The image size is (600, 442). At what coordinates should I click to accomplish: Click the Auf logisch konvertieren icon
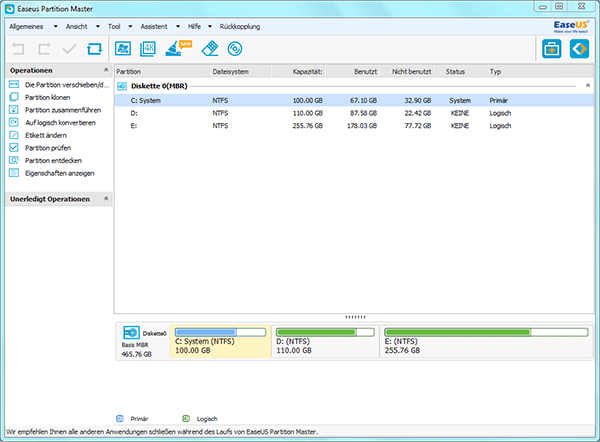(14, 122)
